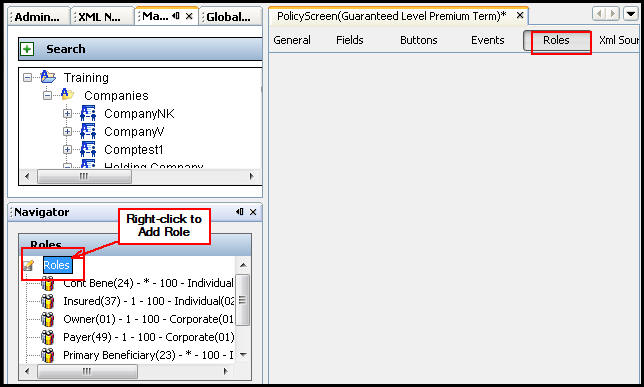Toggle auto-hide pin on the Navigator panel
The height and width of the screenshot is (387, 644).
point(240,212)
